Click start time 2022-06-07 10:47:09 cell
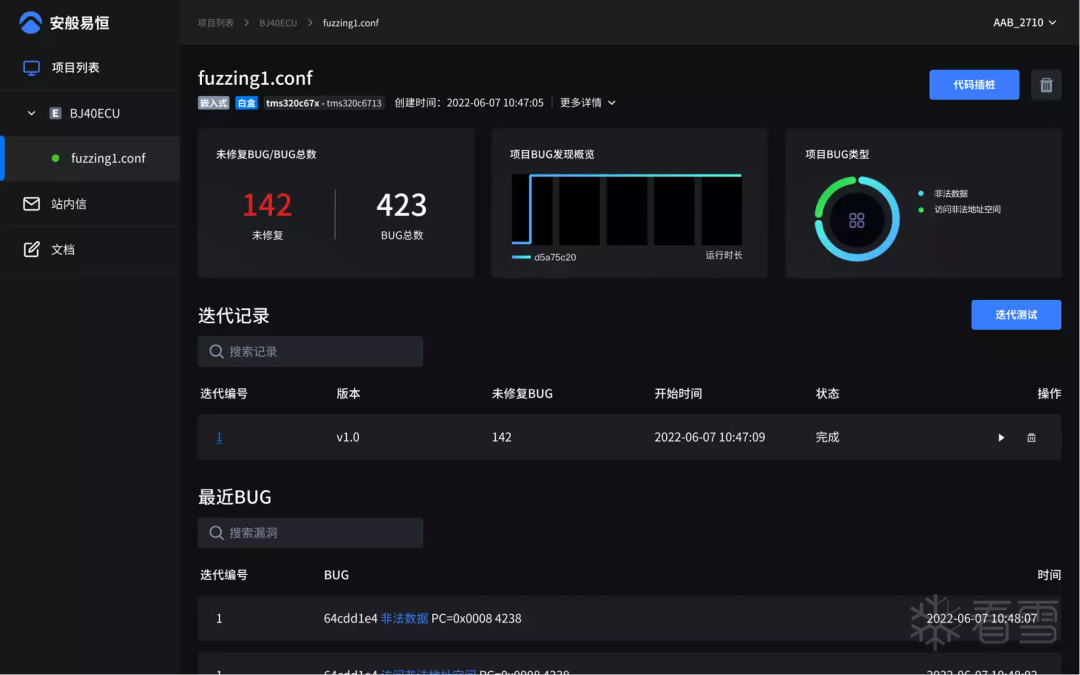 point(709,437)
